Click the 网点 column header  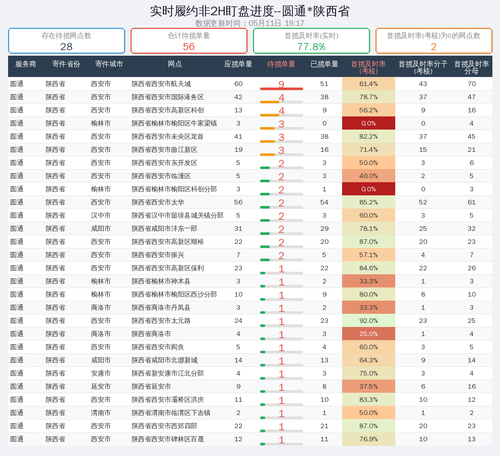click(x=175, y=64)
